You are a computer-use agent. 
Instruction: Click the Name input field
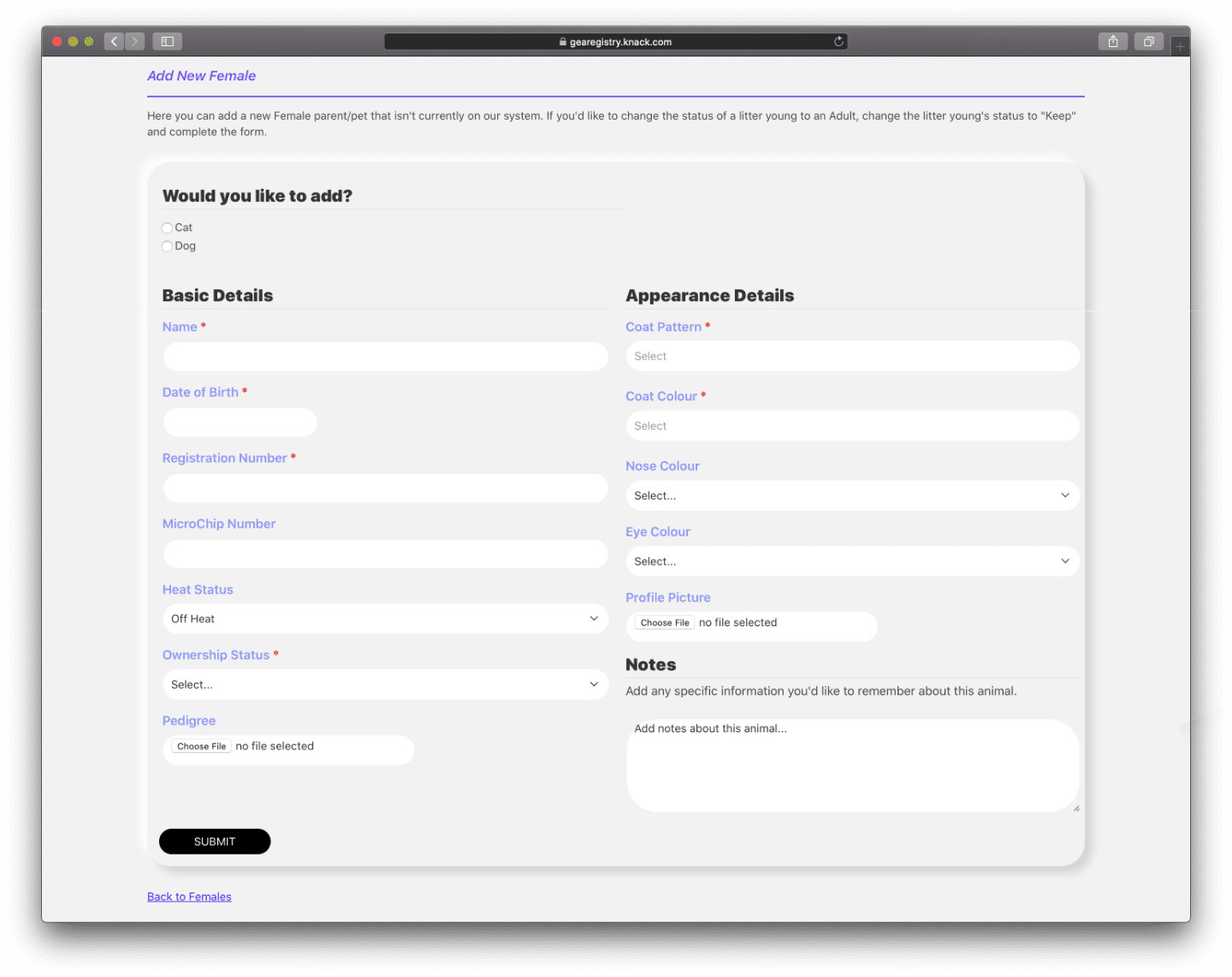(x=385, y=357)
